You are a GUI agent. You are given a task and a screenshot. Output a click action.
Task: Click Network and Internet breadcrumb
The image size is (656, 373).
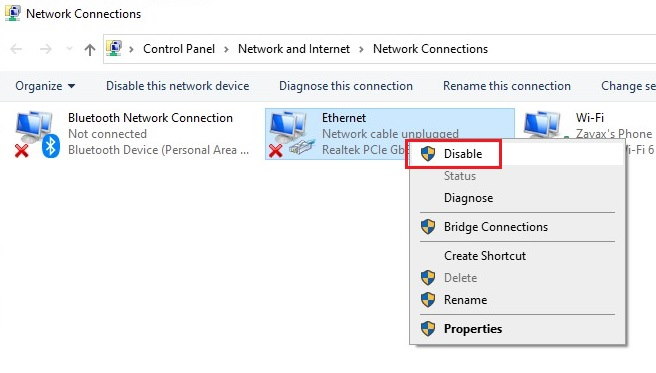294,49
